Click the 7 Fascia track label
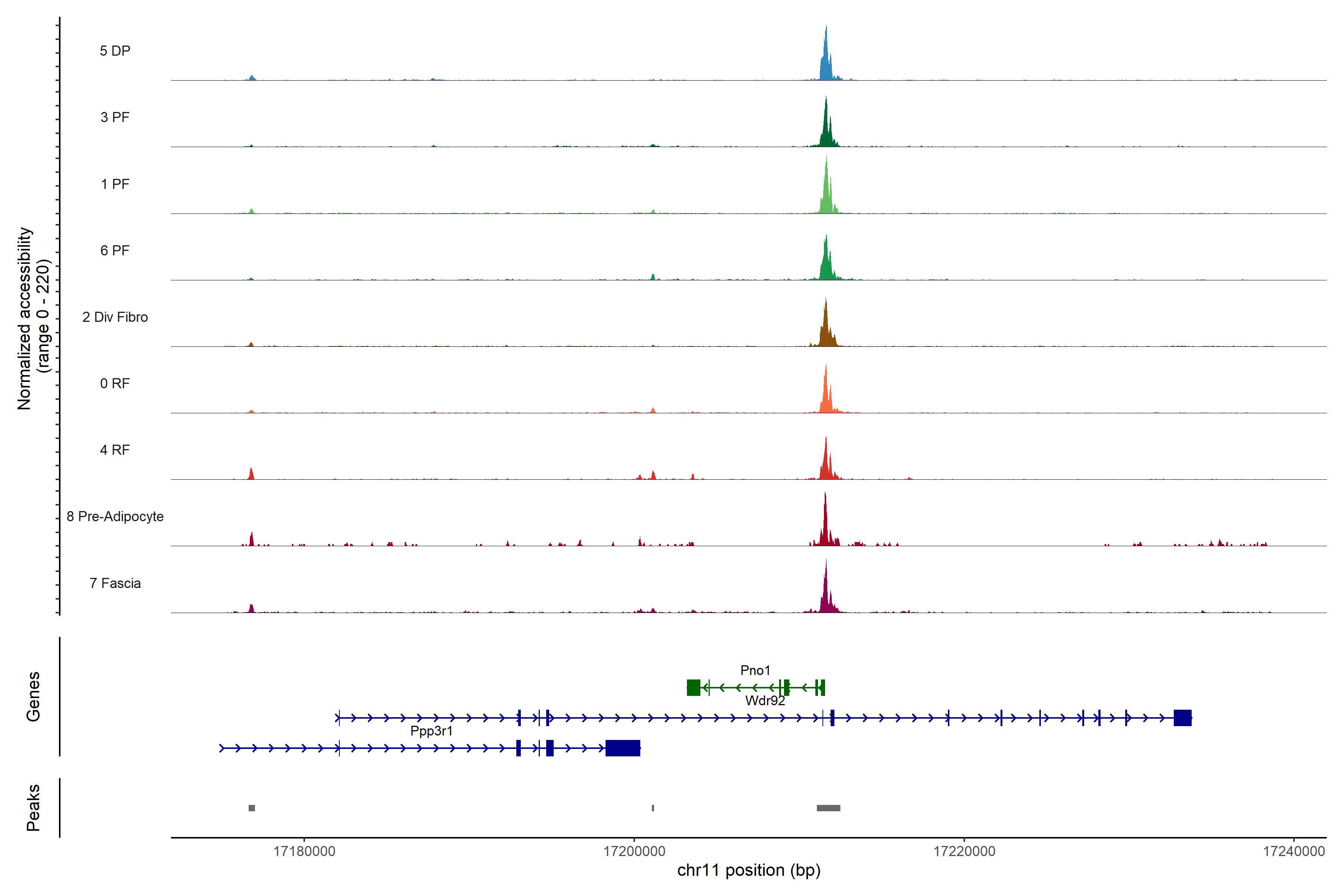This screenshot has width=1344, height=896. [x=115, y=584]
